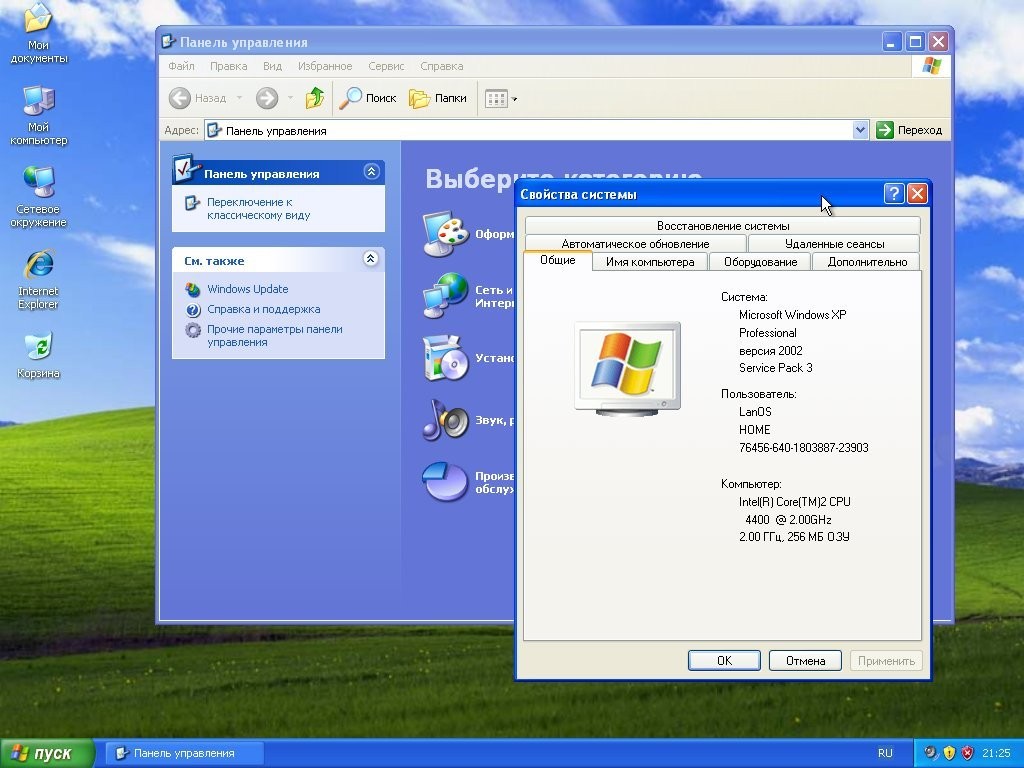Image resolution: width=1024 pixels, height=768 pixels.
Task: Open the Performance and Maintenance pie icon
Action: (x=445, y=482)
